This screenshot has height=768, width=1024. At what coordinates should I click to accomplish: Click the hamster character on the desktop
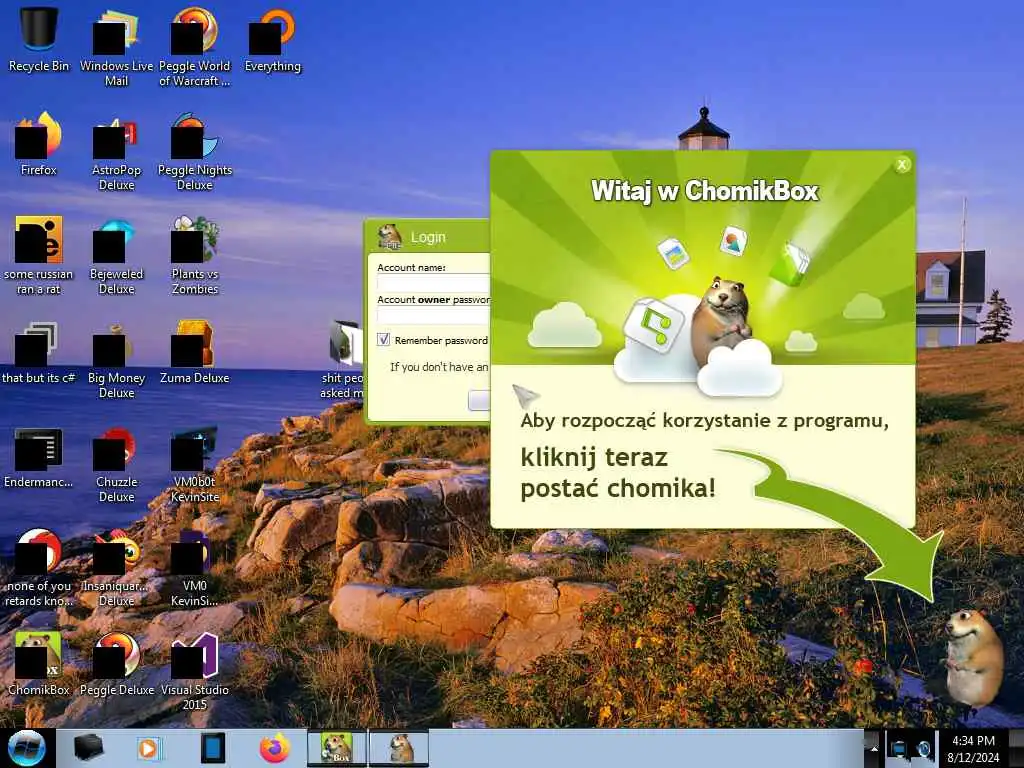[x=974, y=658]
